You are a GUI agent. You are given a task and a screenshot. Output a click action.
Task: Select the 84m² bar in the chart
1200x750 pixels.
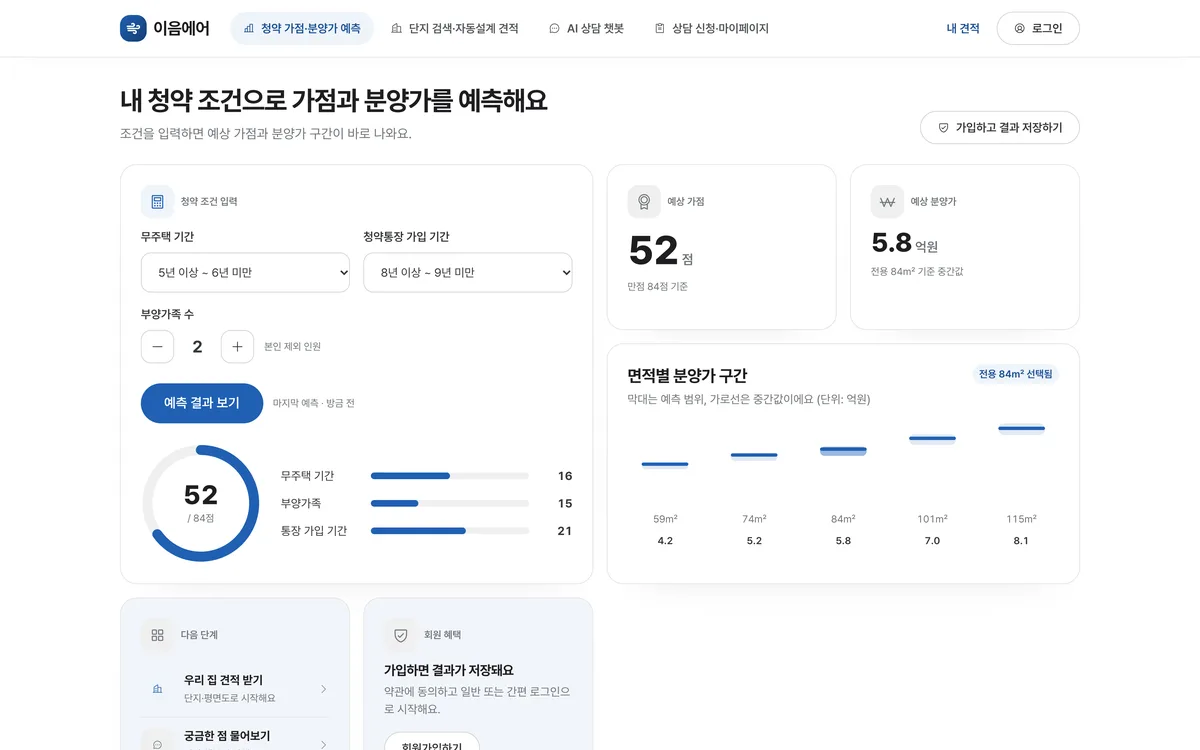click(x=843, y=451)
